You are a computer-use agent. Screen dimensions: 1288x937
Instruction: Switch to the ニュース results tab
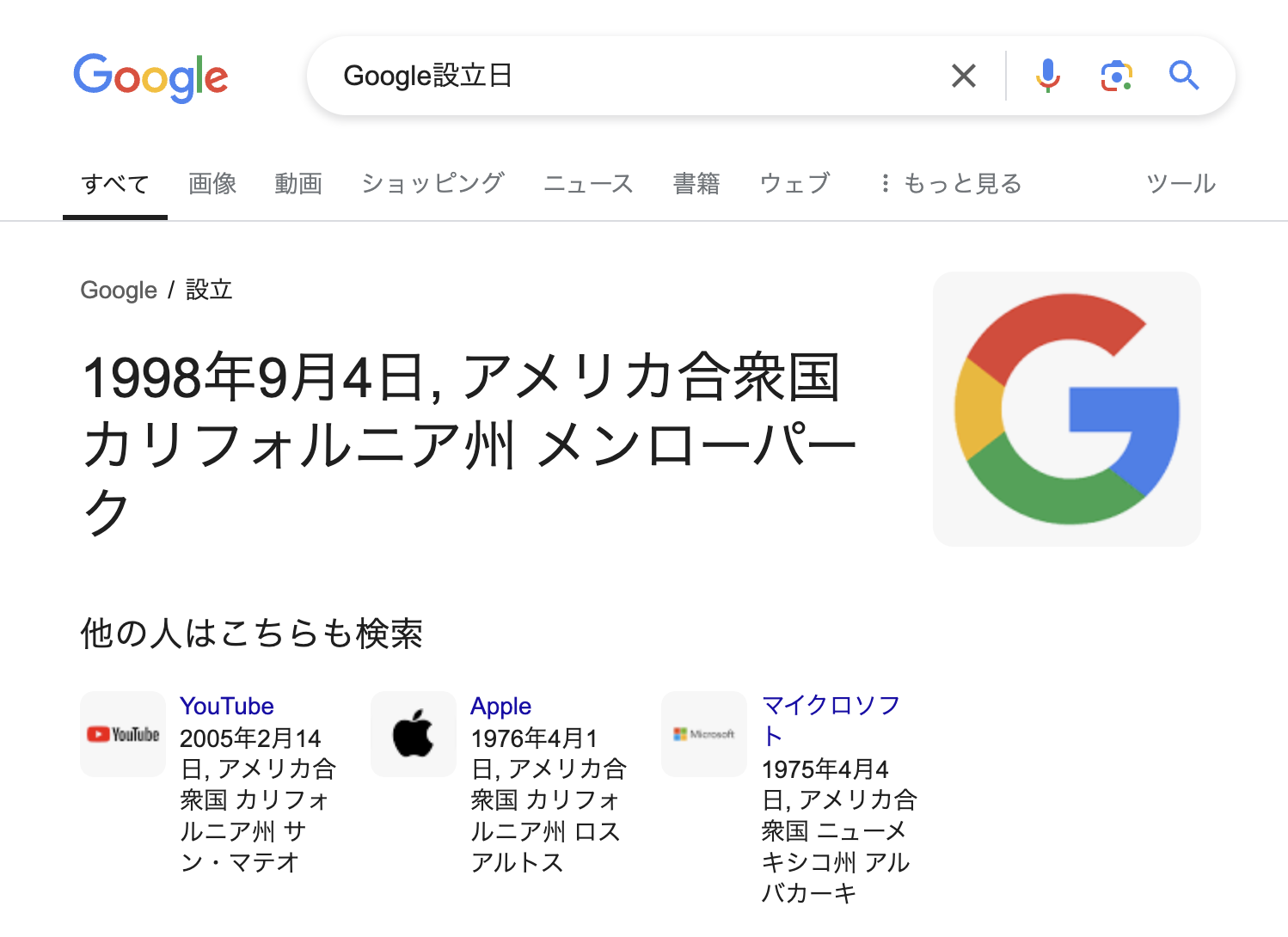tap(588, 183)
